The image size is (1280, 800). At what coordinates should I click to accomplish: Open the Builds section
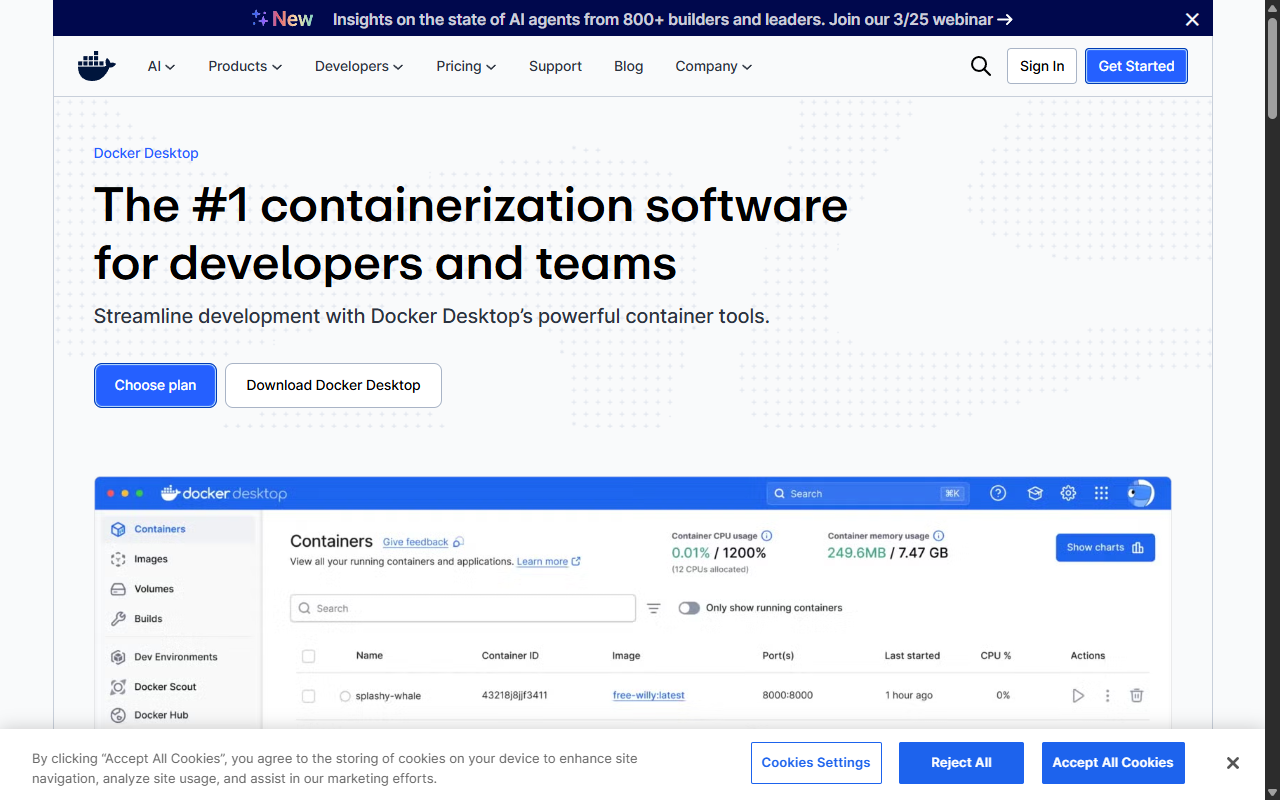pyautogui.click(x=117, y=618)
